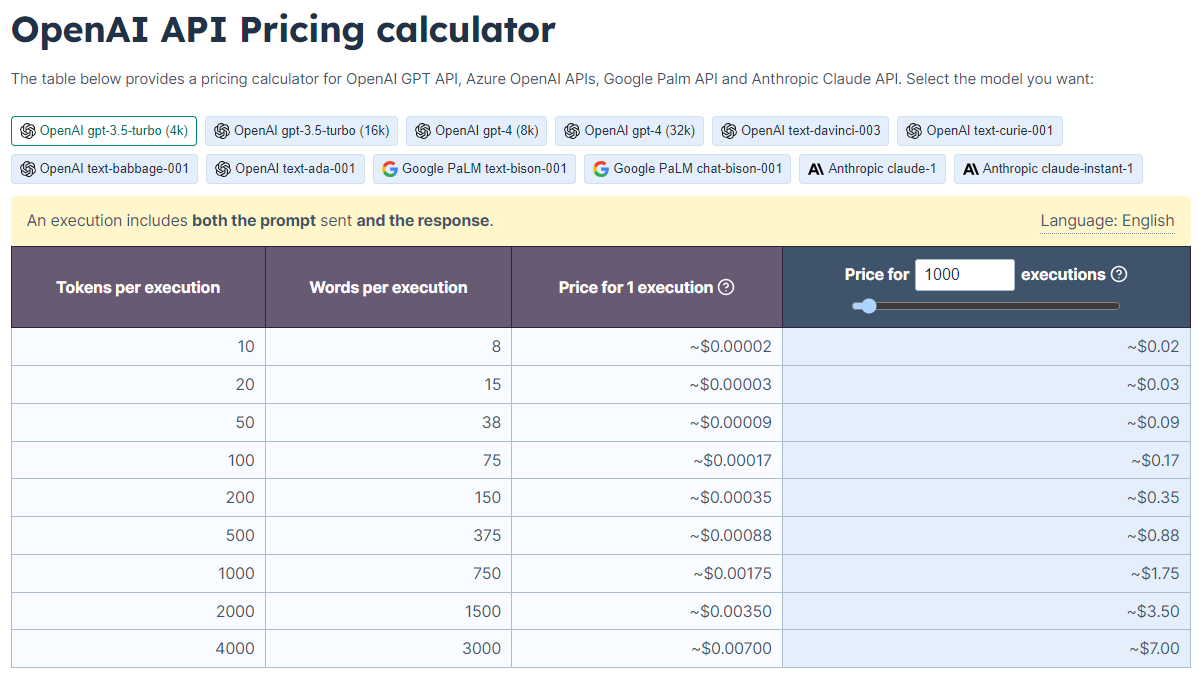This screenshot has width=1199, height=676.
Task: Click the Price for 1 execution header text
Action: click(x=635, y=288)
